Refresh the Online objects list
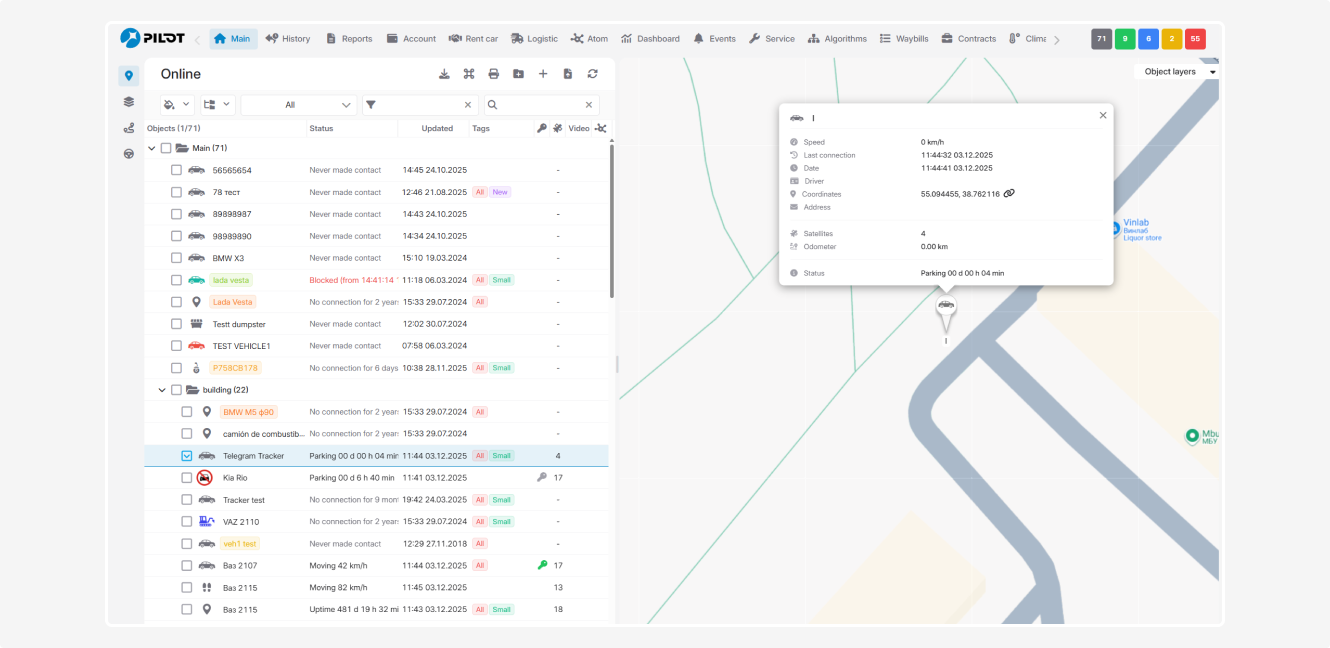The image size is (1330, 648). coord(592,74)
